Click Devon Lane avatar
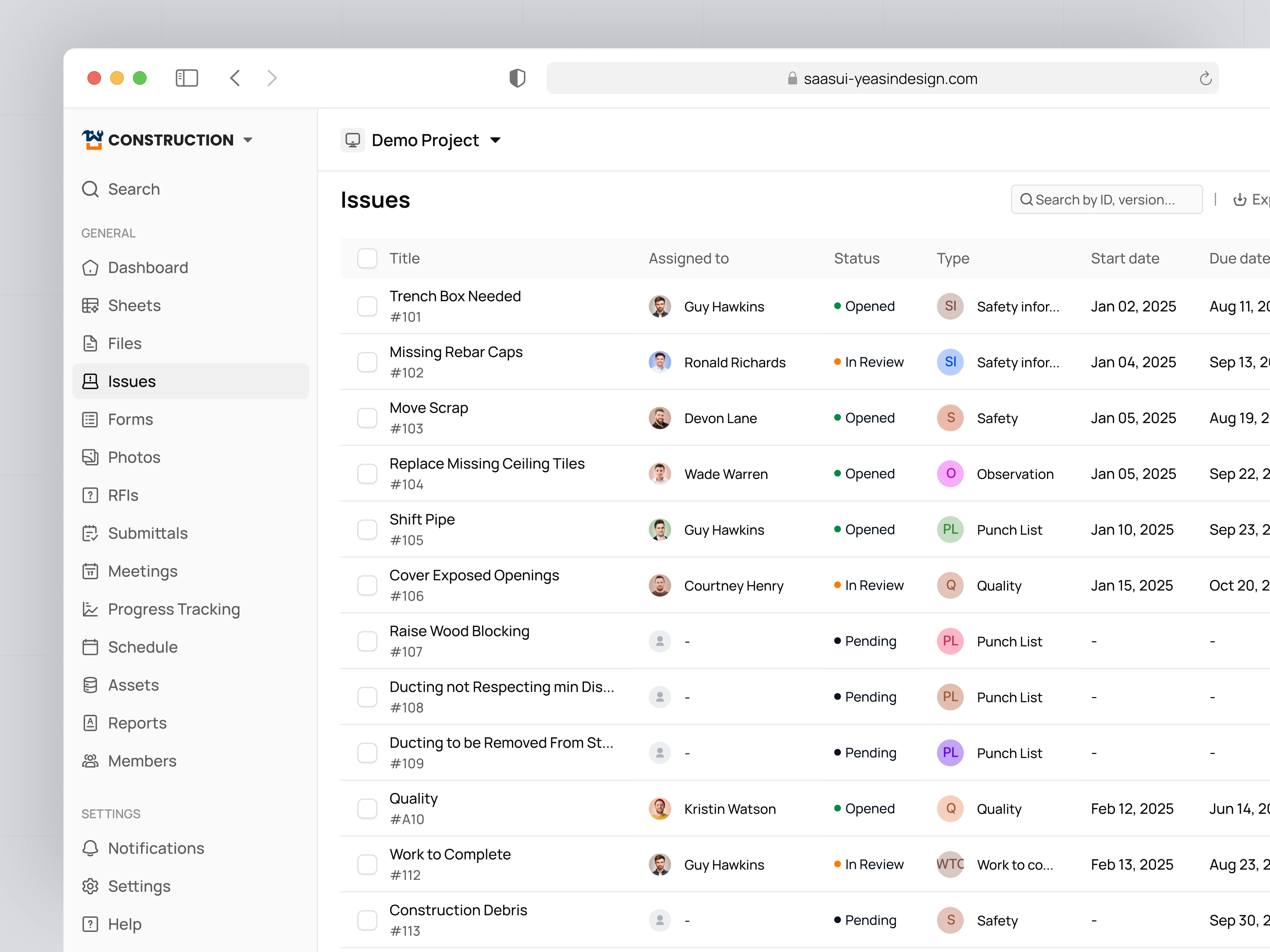 click(660, 418)
